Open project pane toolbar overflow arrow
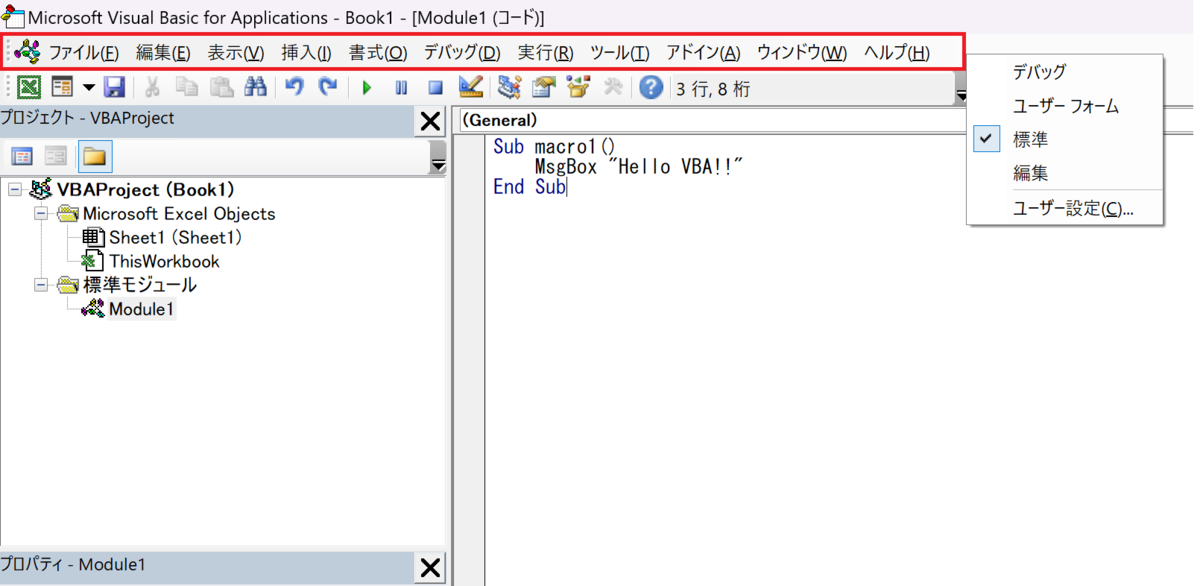This screenshot has width=1200, height=586. coord(438,159)
